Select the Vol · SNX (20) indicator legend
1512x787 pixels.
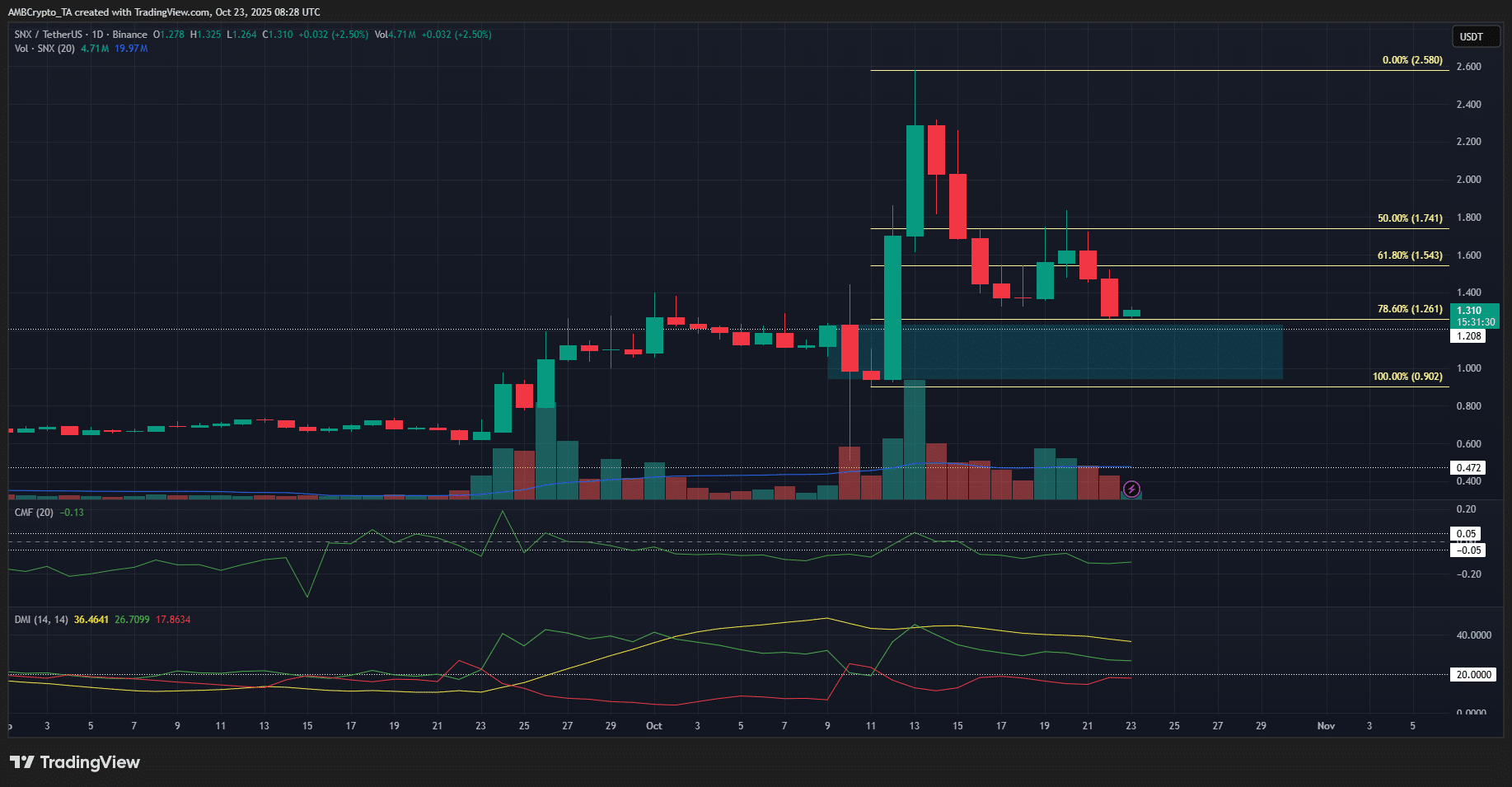coord(44,49)
